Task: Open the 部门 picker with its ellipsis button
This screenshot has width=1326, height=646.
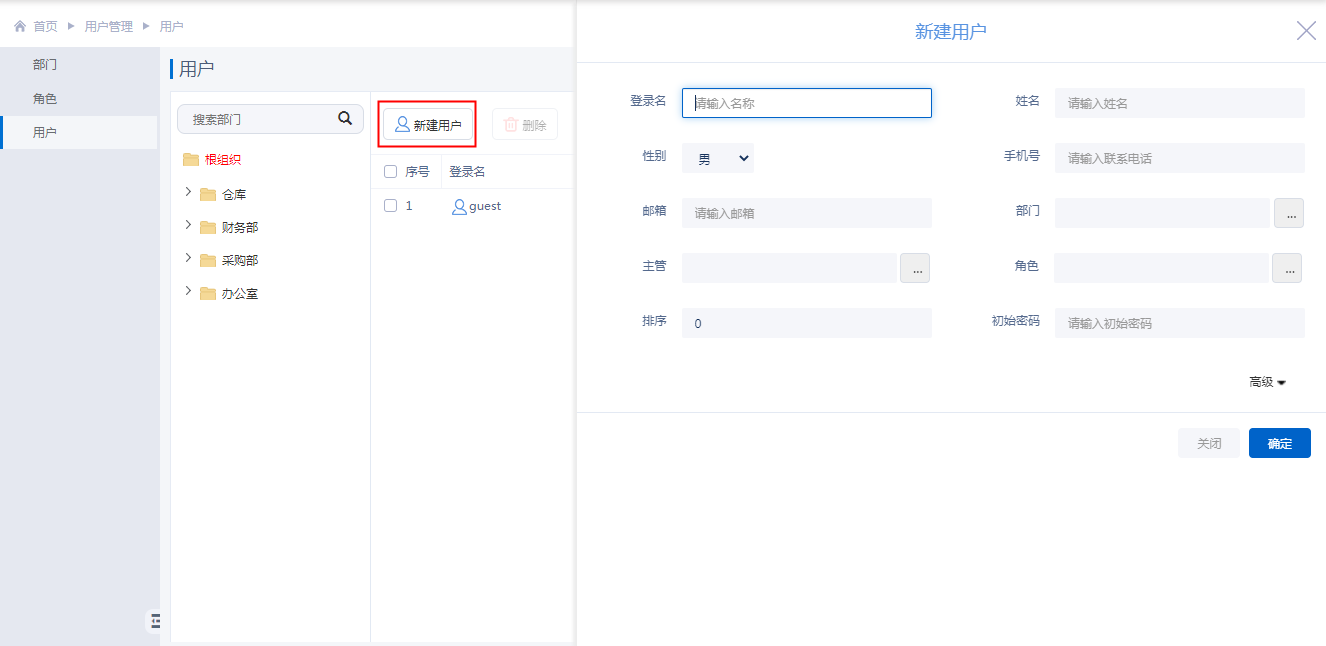Action: [1288, 213]
